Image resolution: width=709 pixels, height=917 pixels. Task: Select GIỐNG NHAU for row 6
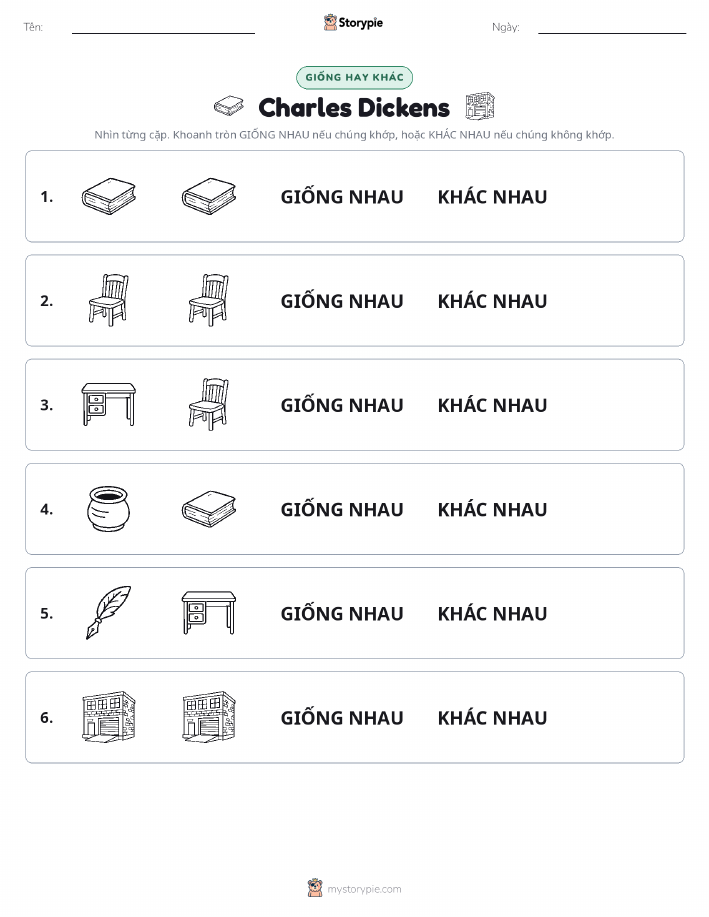coord(342,718)
